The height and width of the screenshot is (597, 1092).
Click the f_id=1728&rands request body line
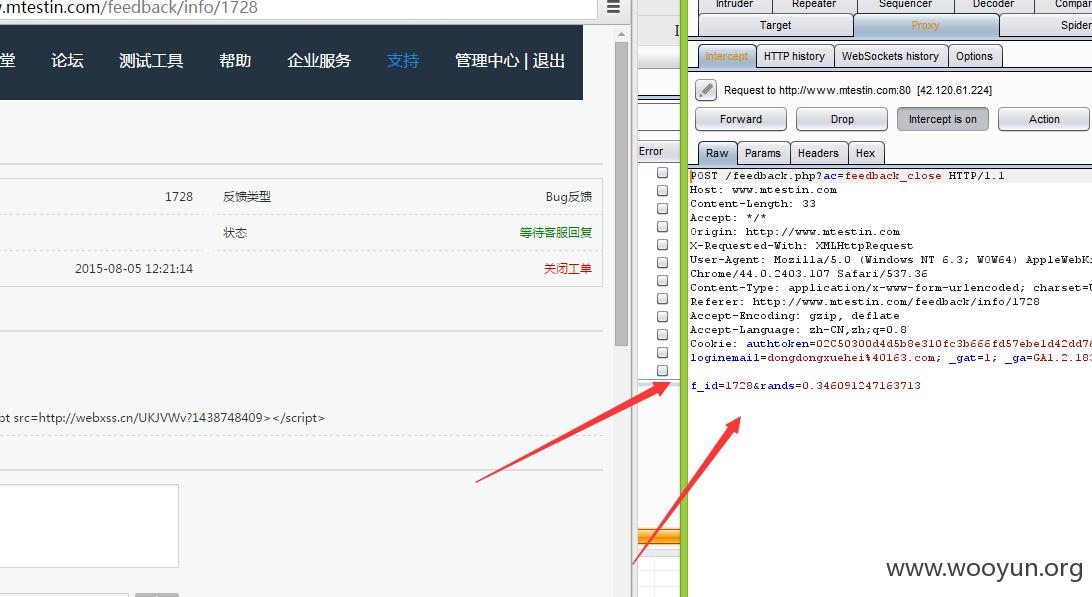[805, 385]
